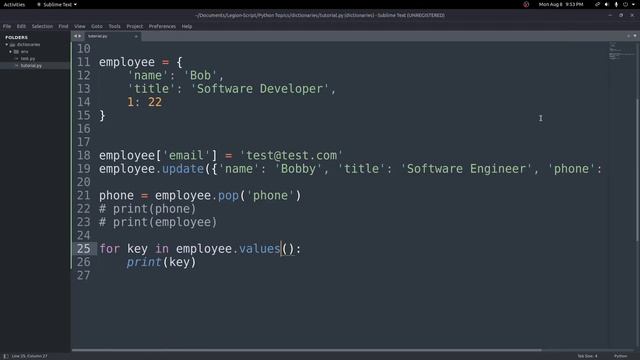640x360 pixels.
Task: Open the clock Mon Aug 8 calendar
Action: (x=561, y=4)
